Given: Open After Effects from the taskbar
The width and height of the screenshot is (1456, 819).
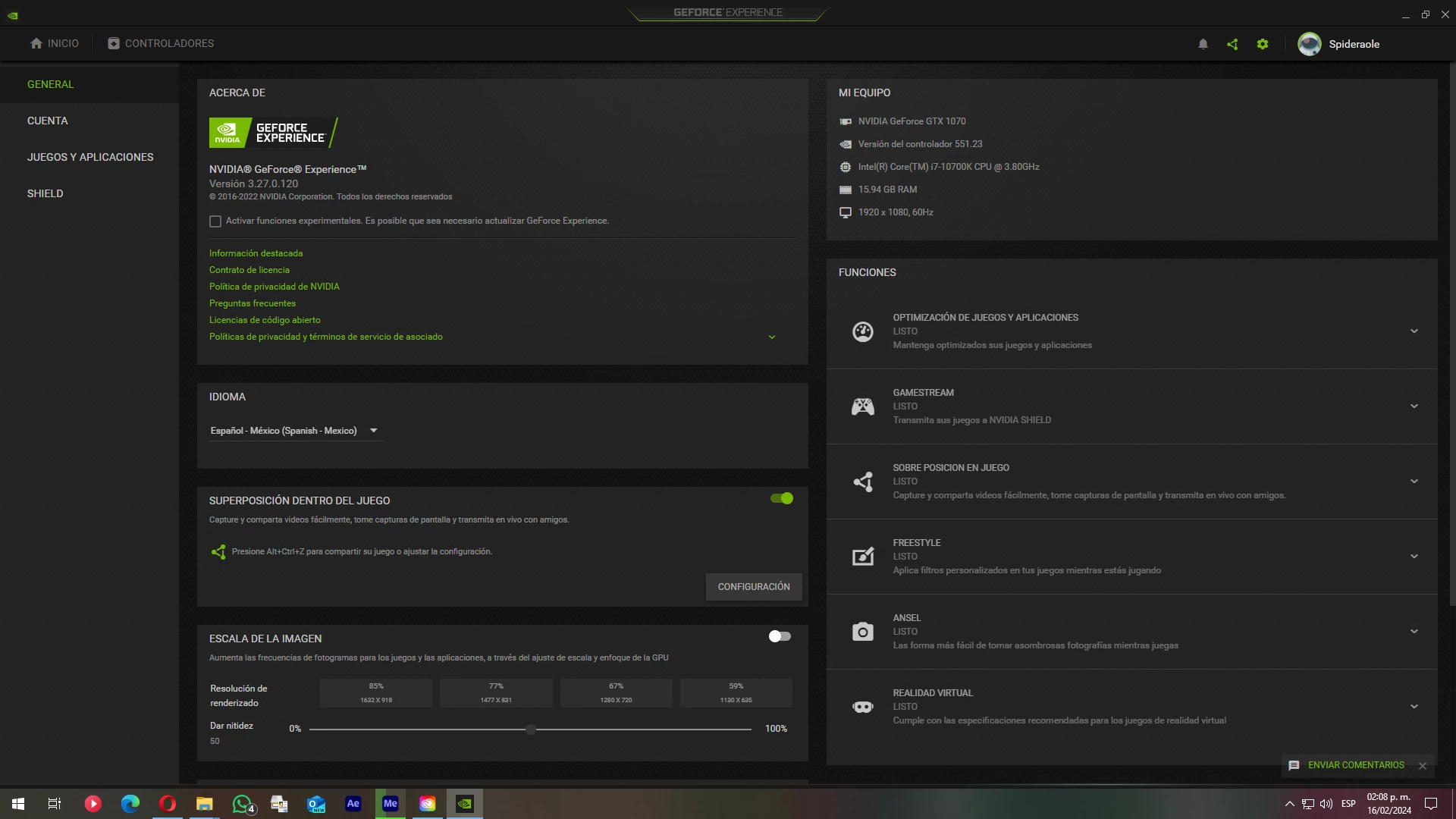Looking at the screenshot, I should (x=353, y=804).
